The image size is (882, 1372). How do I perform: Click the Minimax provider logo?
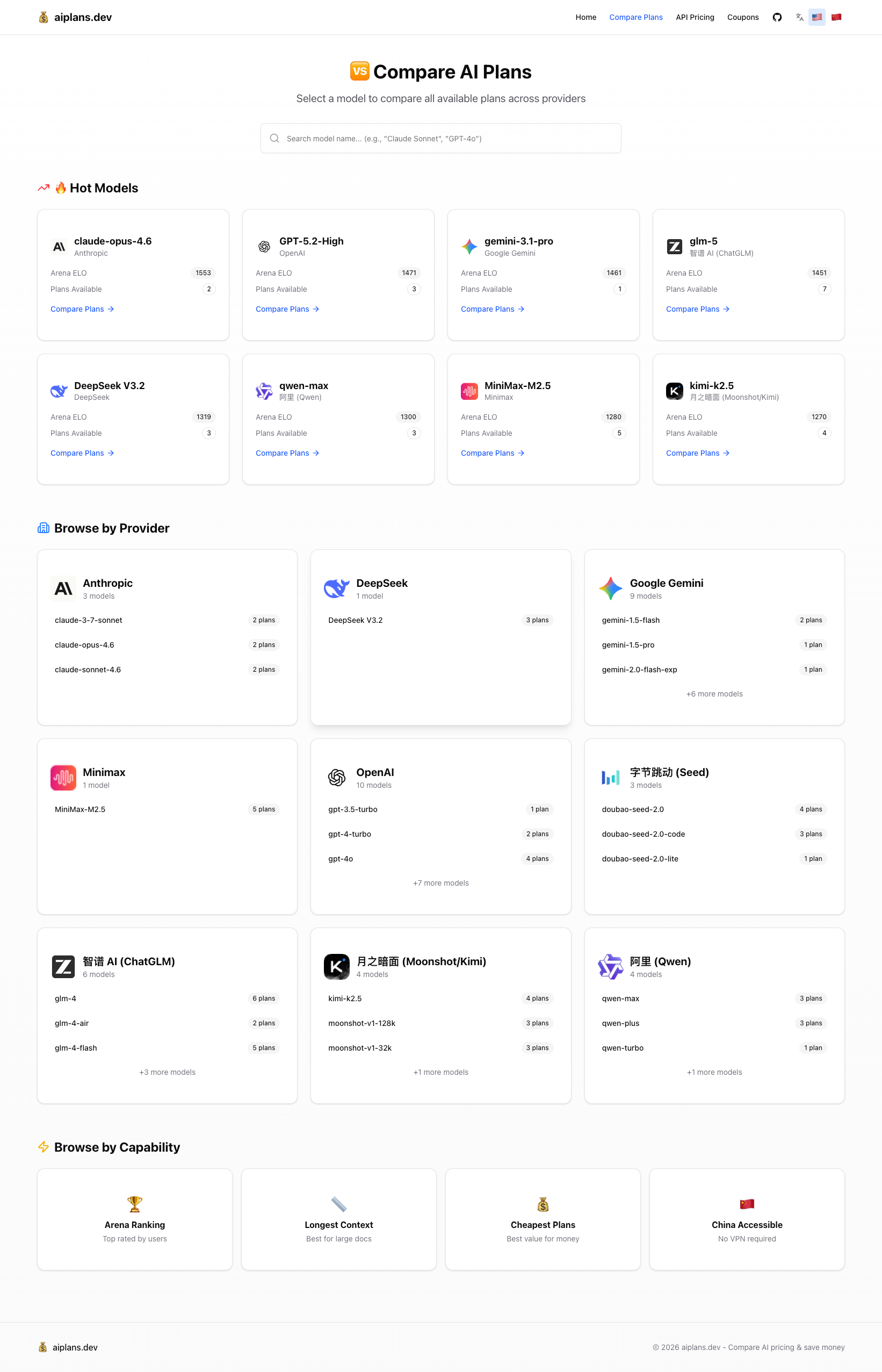[63, 778]
